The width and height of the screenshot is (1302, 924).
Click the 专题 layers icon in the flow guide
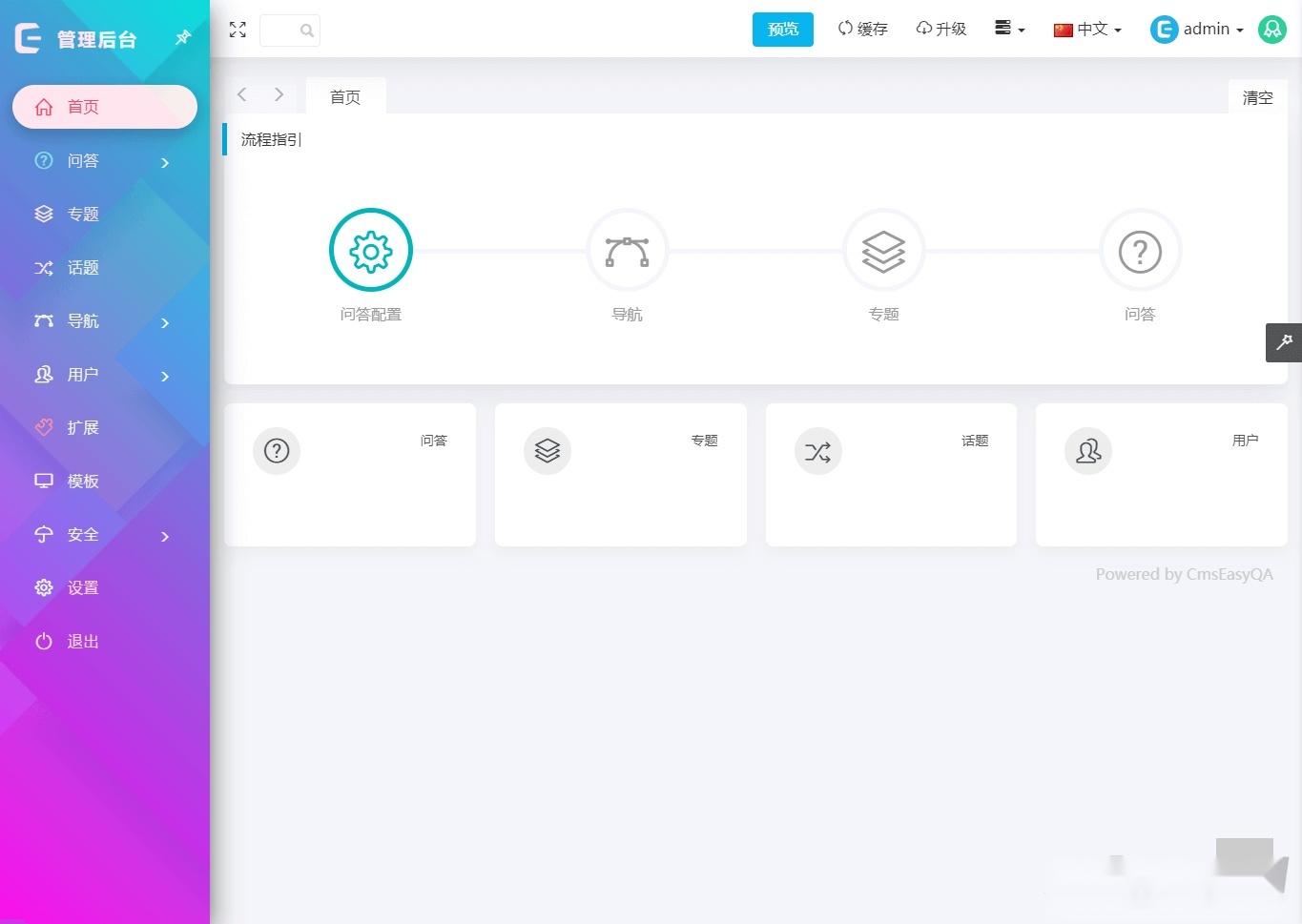click(883, 250)
